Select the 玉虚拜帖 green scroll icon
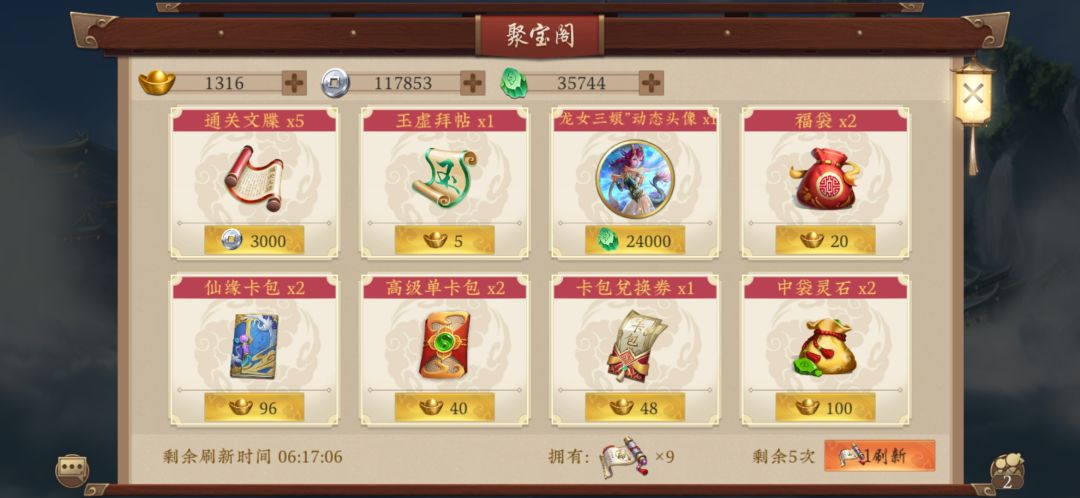This screenshot has width=1080, height=498. (x=444, y=178)
